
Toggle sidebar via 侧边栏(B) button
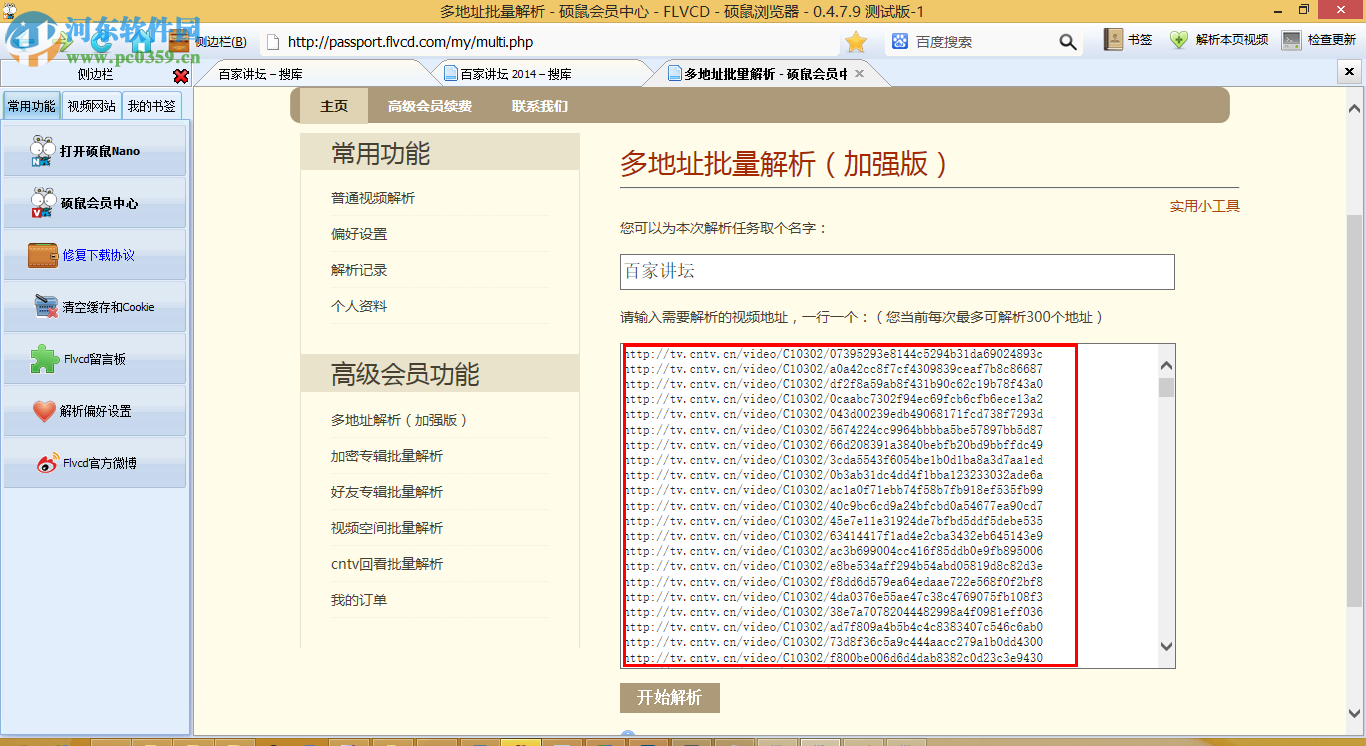(x=209, y=41)
